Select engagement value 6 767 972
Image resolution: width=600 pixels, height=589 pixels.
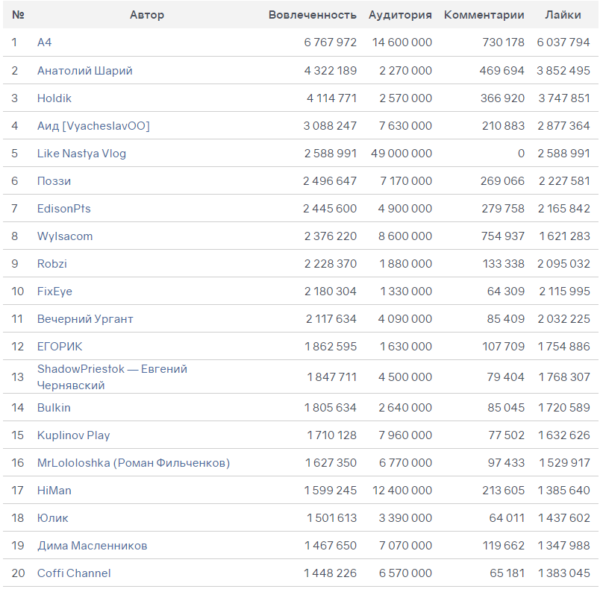330,42
